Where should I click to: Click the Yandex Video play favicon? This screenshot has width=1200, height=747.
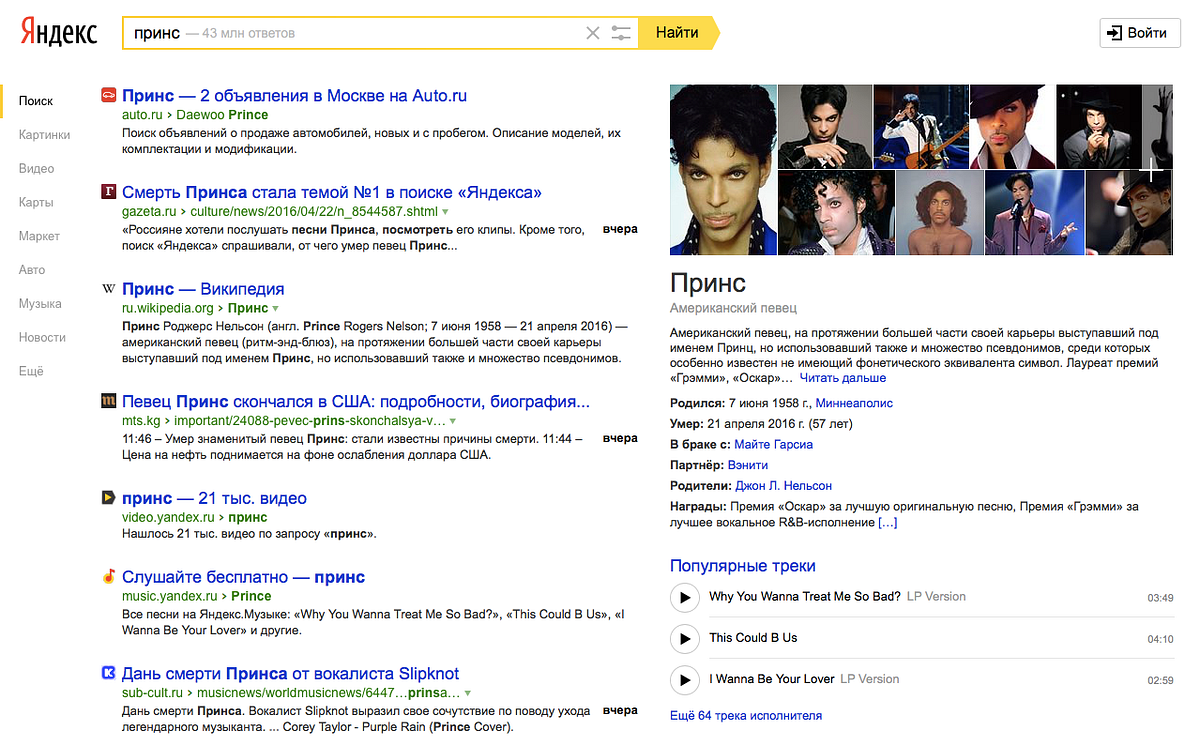(109, 498)
